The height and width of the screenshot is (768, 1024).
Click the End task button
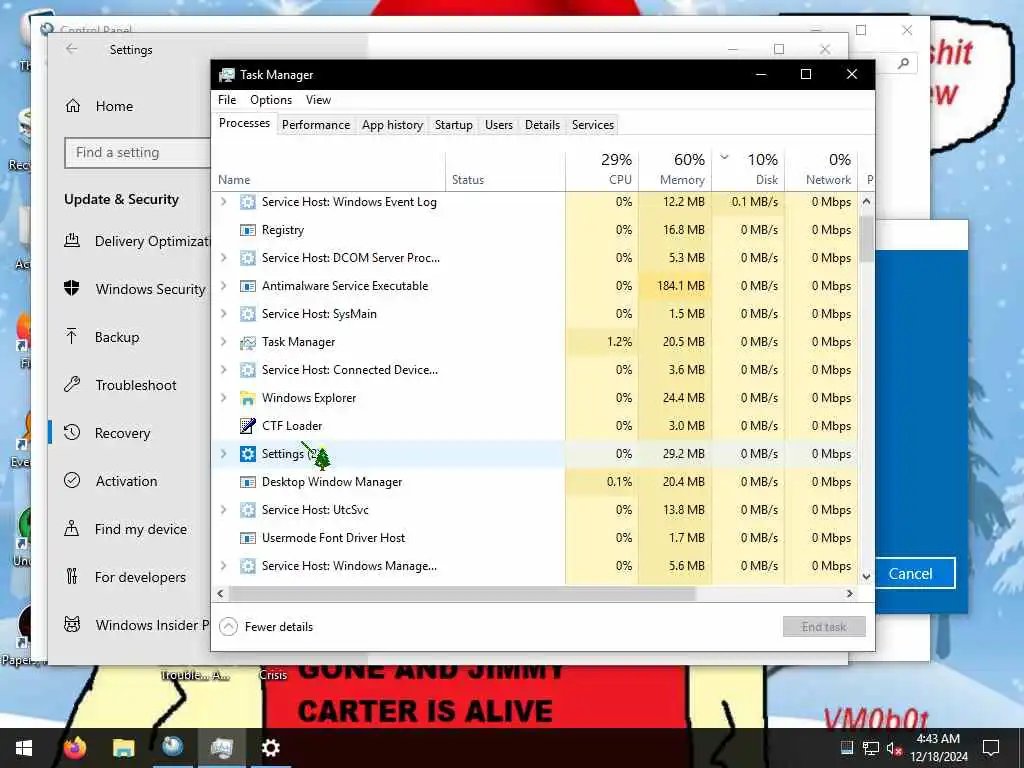pyautogui.click(x=824, y=627)
